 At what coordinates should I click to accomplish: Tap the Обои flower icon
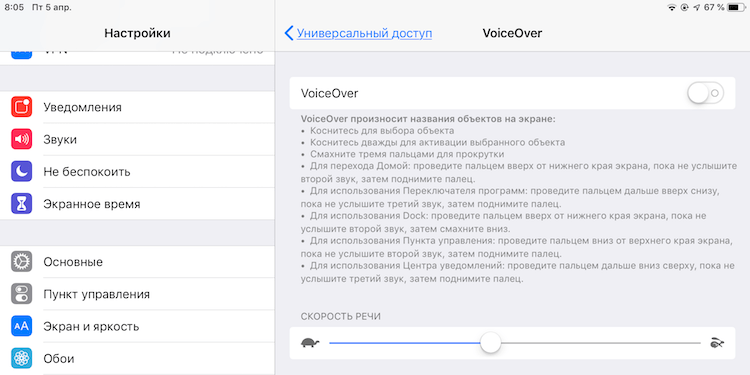(x=22, y=358)
